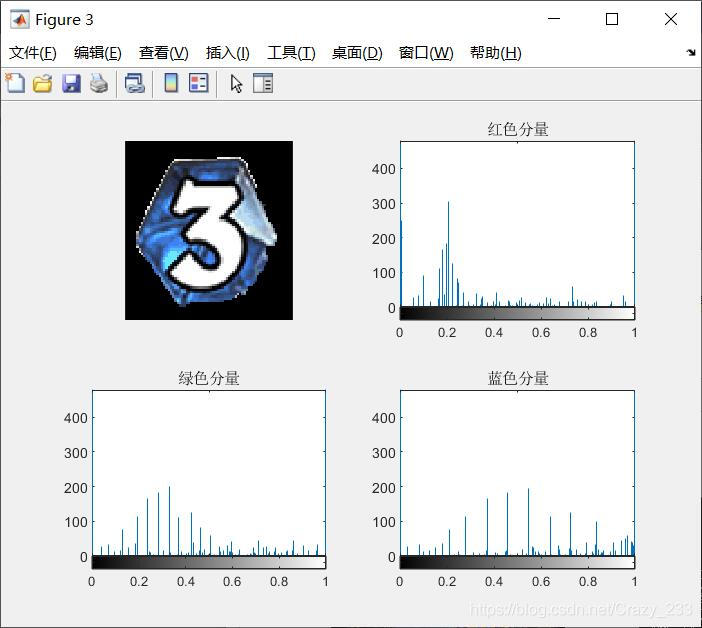
Task: Click the tallest peak in blue histogram
Action: (528, 522)
